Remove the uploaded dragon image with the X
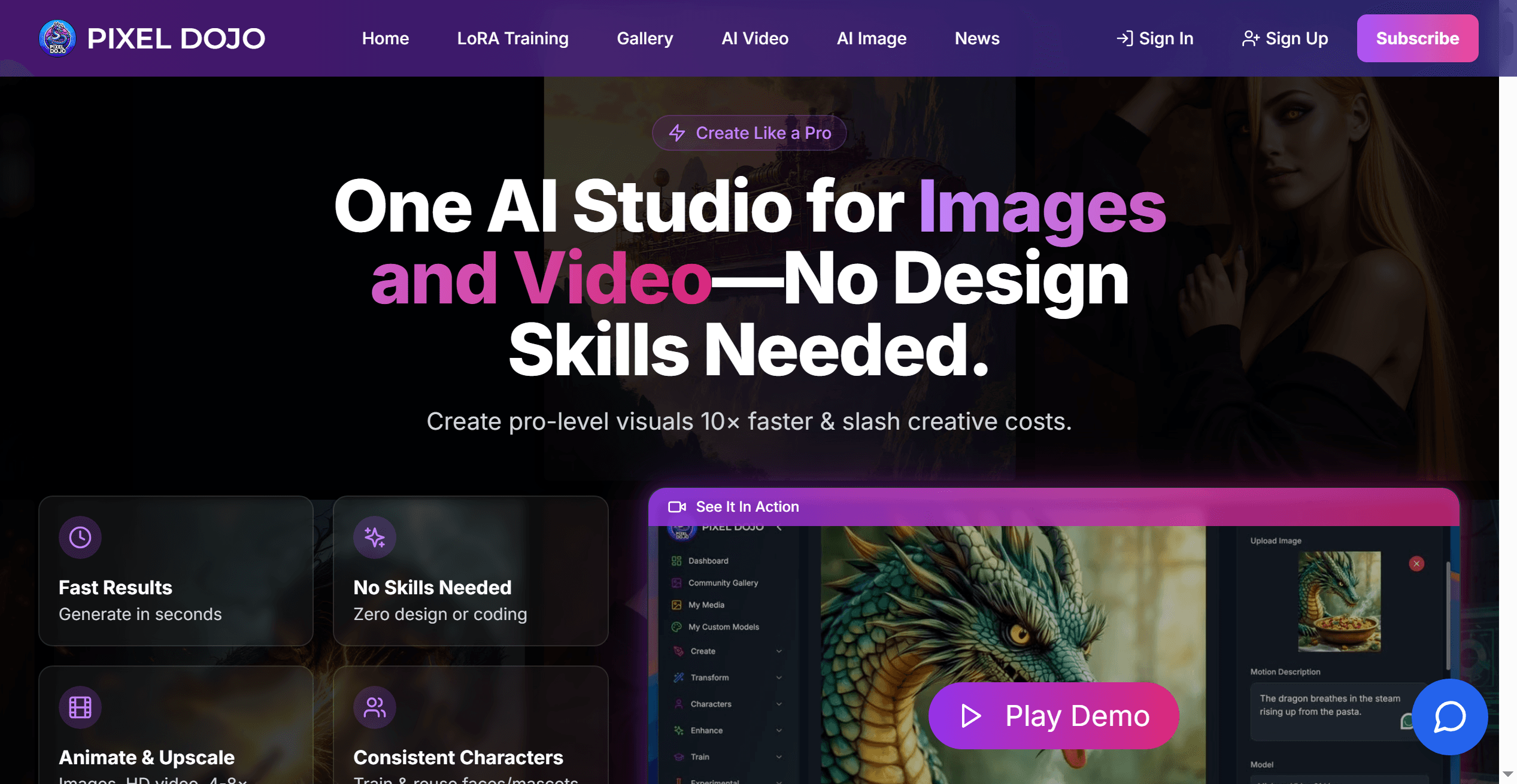1517x784 pixels. pos(1416,563)
